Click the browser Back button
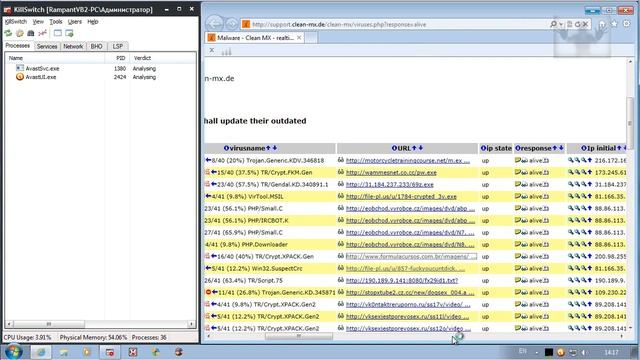The width and height of the screenshot is (640, 360). tap(214, 24)
